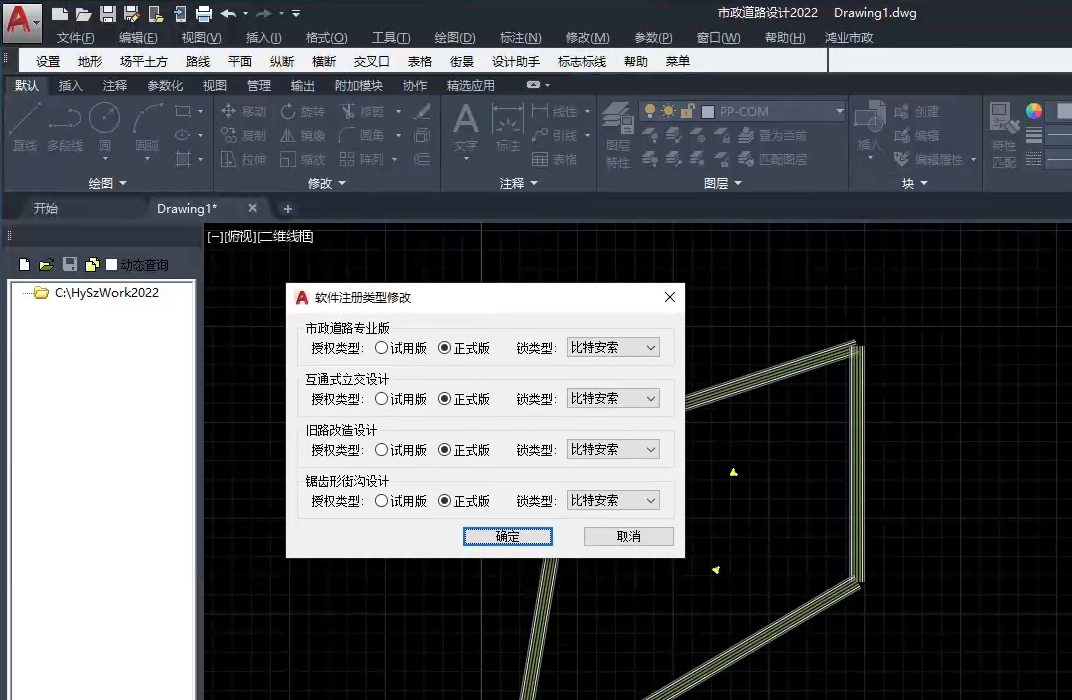Screen dimensions: 1072x700
Task: Open the 文件(F) menu
Action: [75, 38]
